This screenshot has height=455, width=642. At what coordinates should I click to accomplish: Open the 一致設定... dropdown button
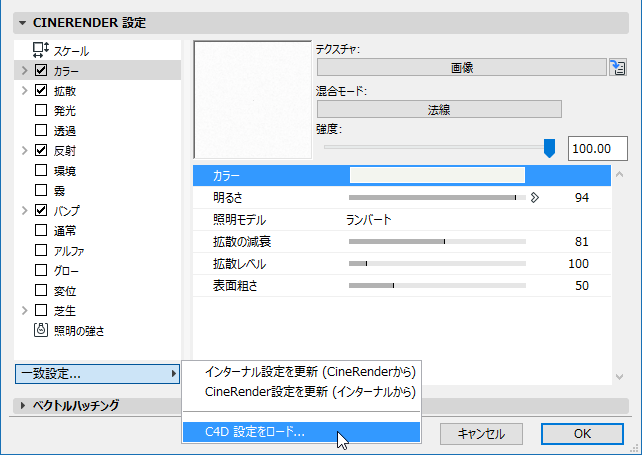pyautogui.click(x=97, y=374)
